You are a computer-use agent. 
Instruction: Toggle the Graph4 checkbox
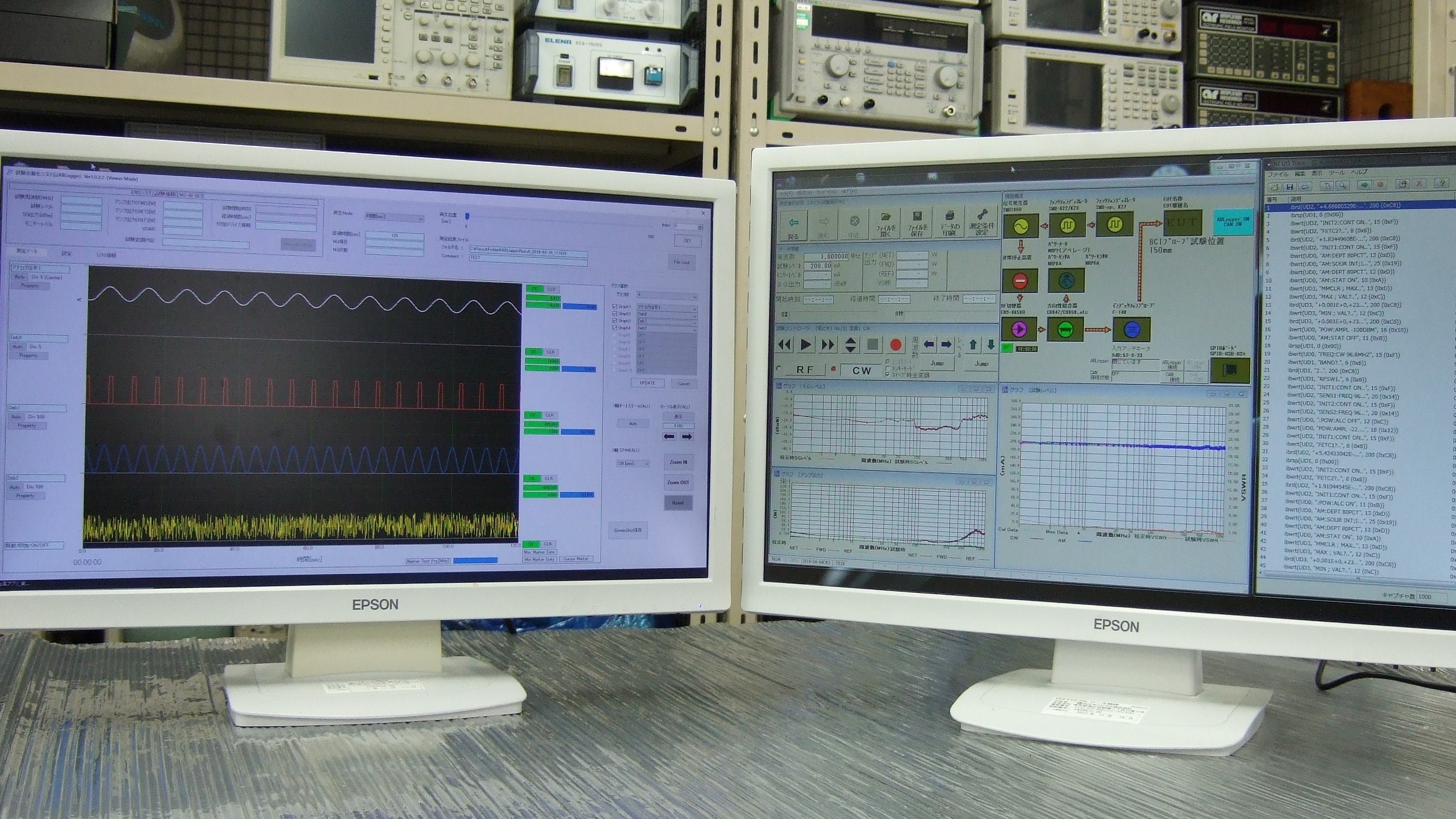point(615,328)
